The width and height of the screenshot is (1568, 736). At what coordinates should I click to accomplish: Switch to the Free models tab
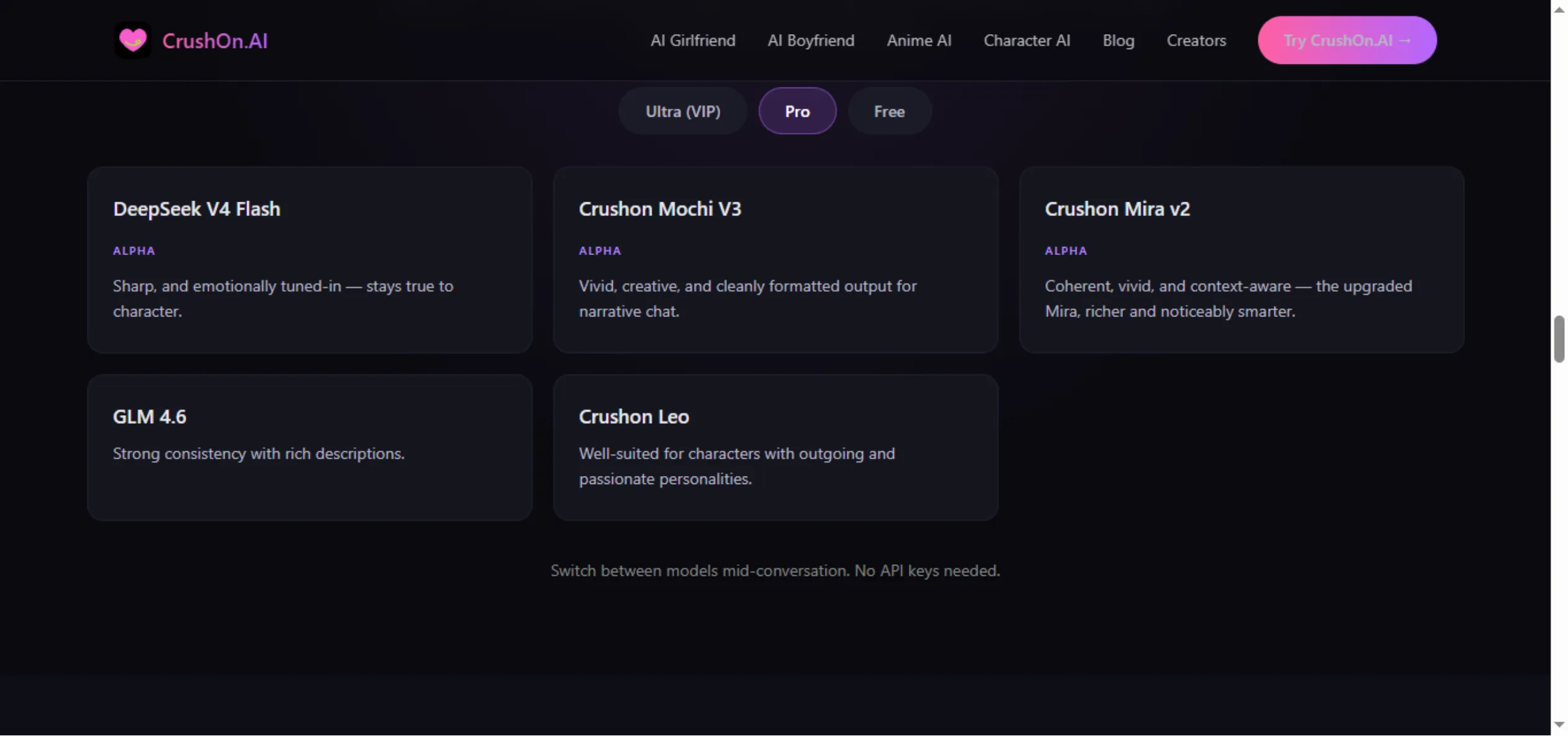889,111
